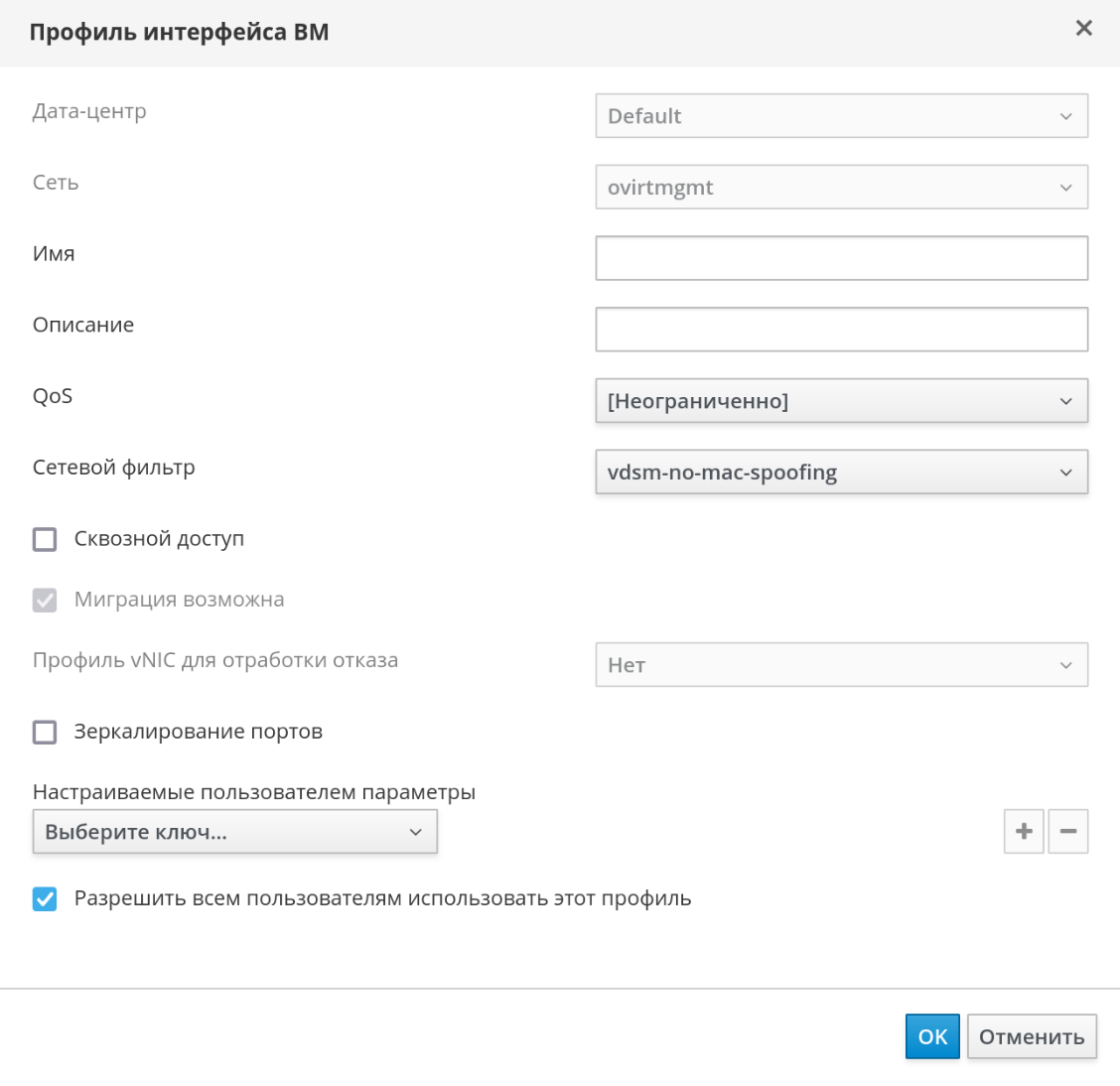Open the QoS dropdown
This screenshot has height=1086, width=1120.
[x=841, y=401]
